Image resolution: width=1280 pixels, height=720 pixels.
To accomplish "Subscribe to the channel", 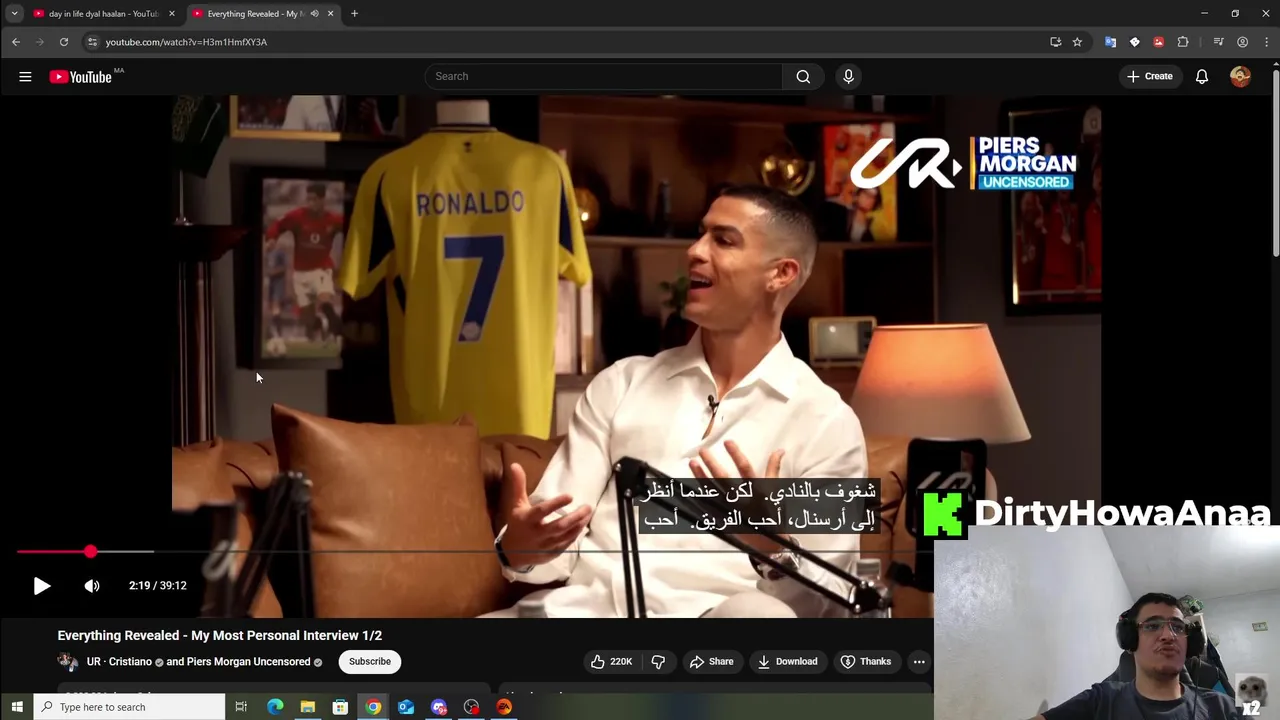I will point(370,661).
